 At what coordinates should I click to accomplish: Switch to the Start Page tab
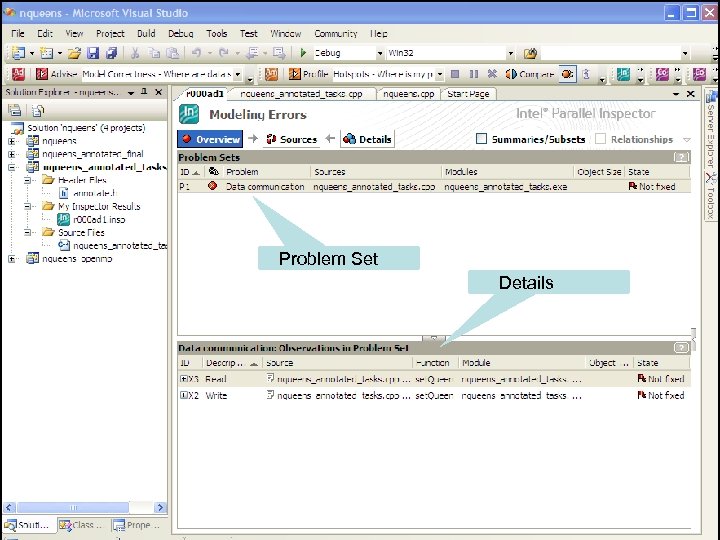click(x=468, y=94)
